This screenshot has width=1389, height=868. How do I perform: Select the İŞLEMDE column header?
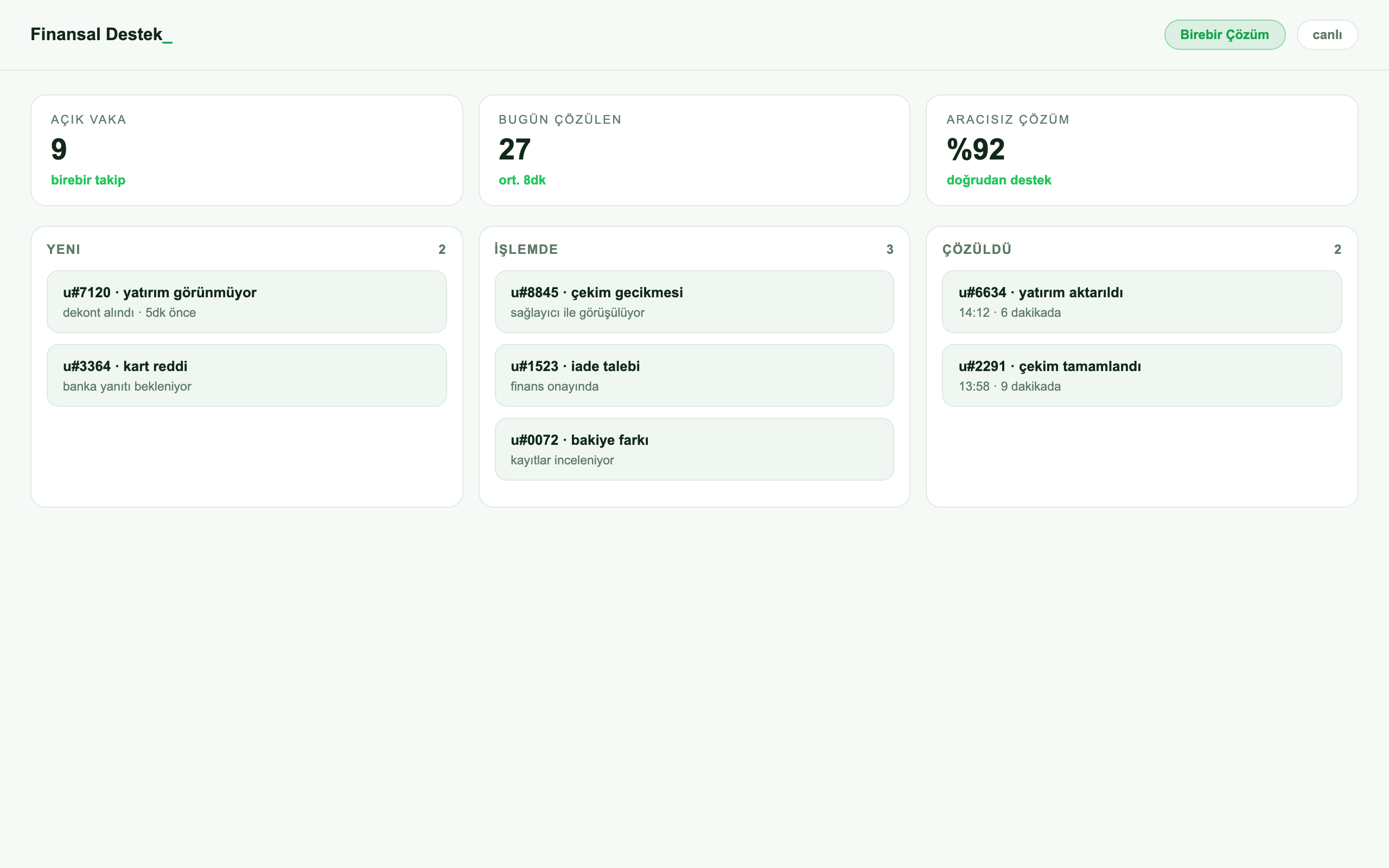(526, 249)
